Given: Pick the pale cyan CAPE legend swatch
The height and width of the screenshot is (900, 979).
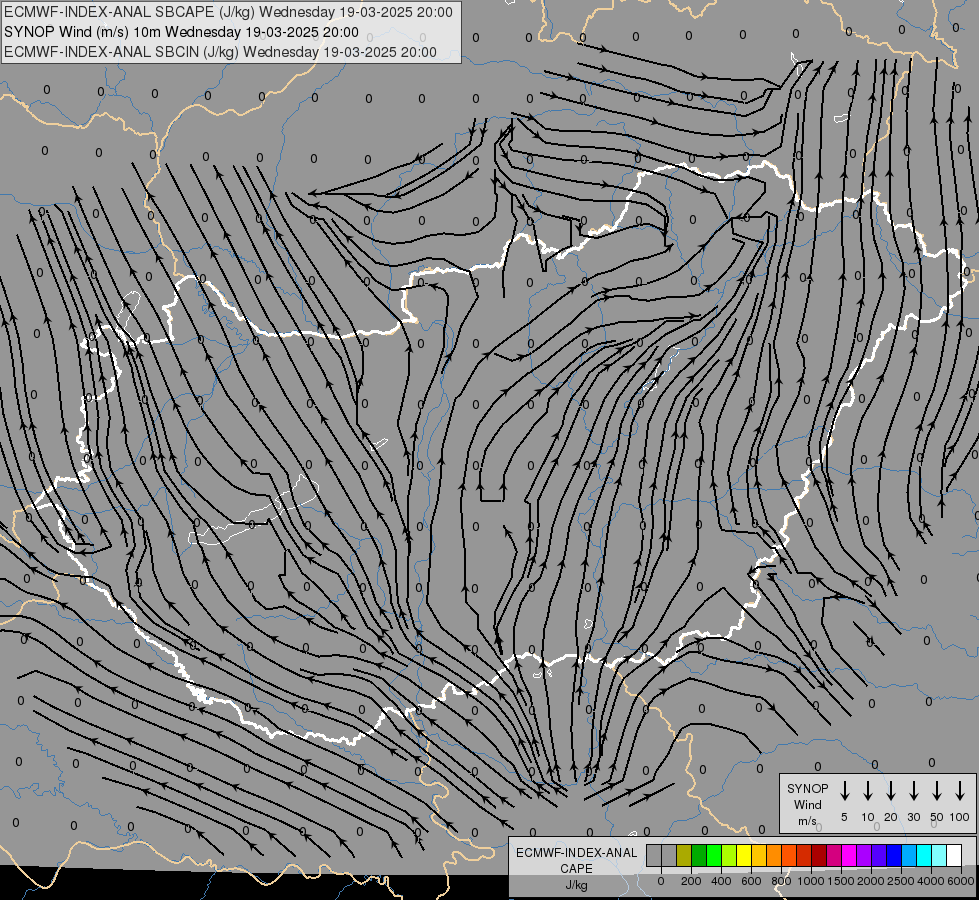Looking at the screenshot, I should (x=940, y=855).
